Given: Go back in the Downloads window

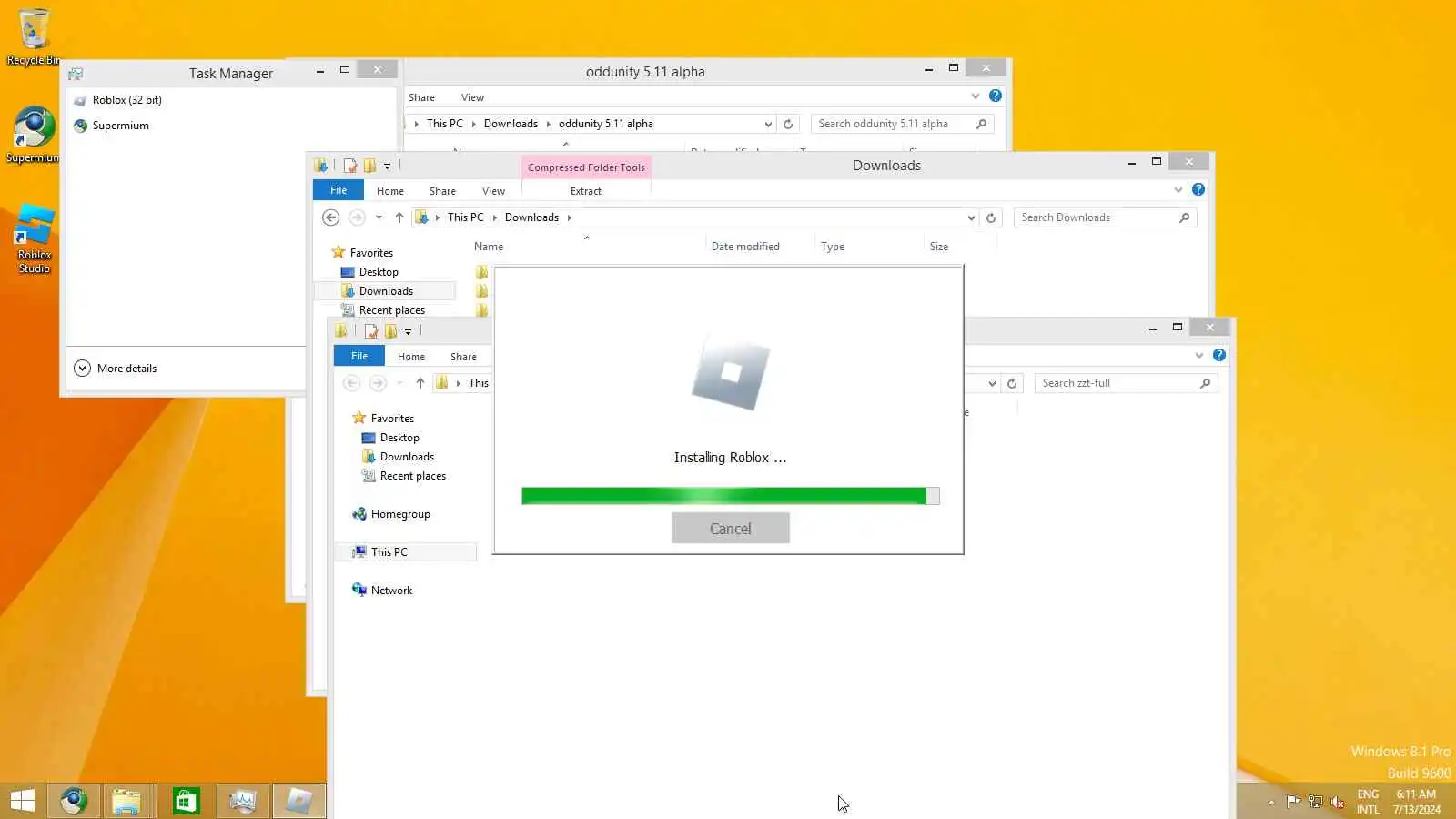Looking at the screenshot, I should (331, 217).
